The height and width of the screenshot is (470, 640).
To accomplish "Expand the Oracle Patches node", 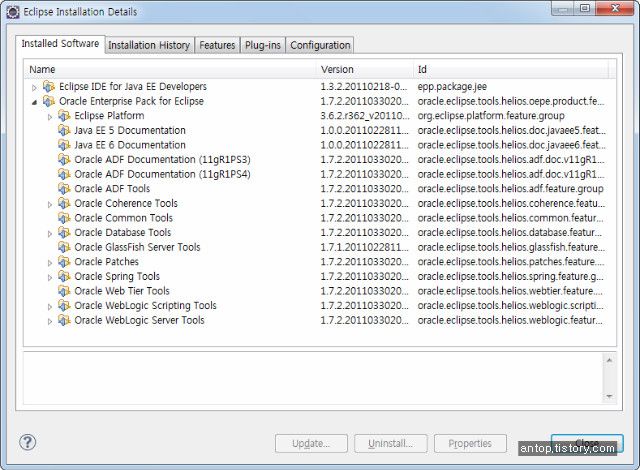I will click(50, 263).
